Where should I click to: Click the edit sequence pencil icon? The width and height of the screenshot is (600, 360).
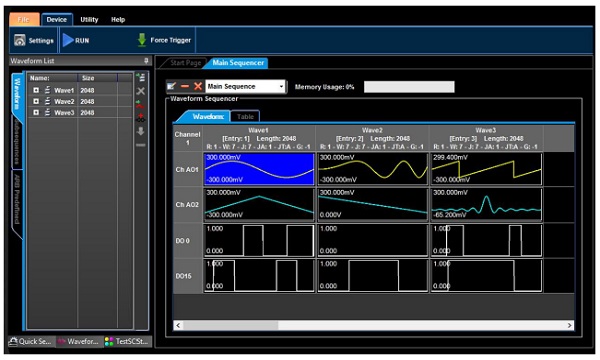[171, 86]
